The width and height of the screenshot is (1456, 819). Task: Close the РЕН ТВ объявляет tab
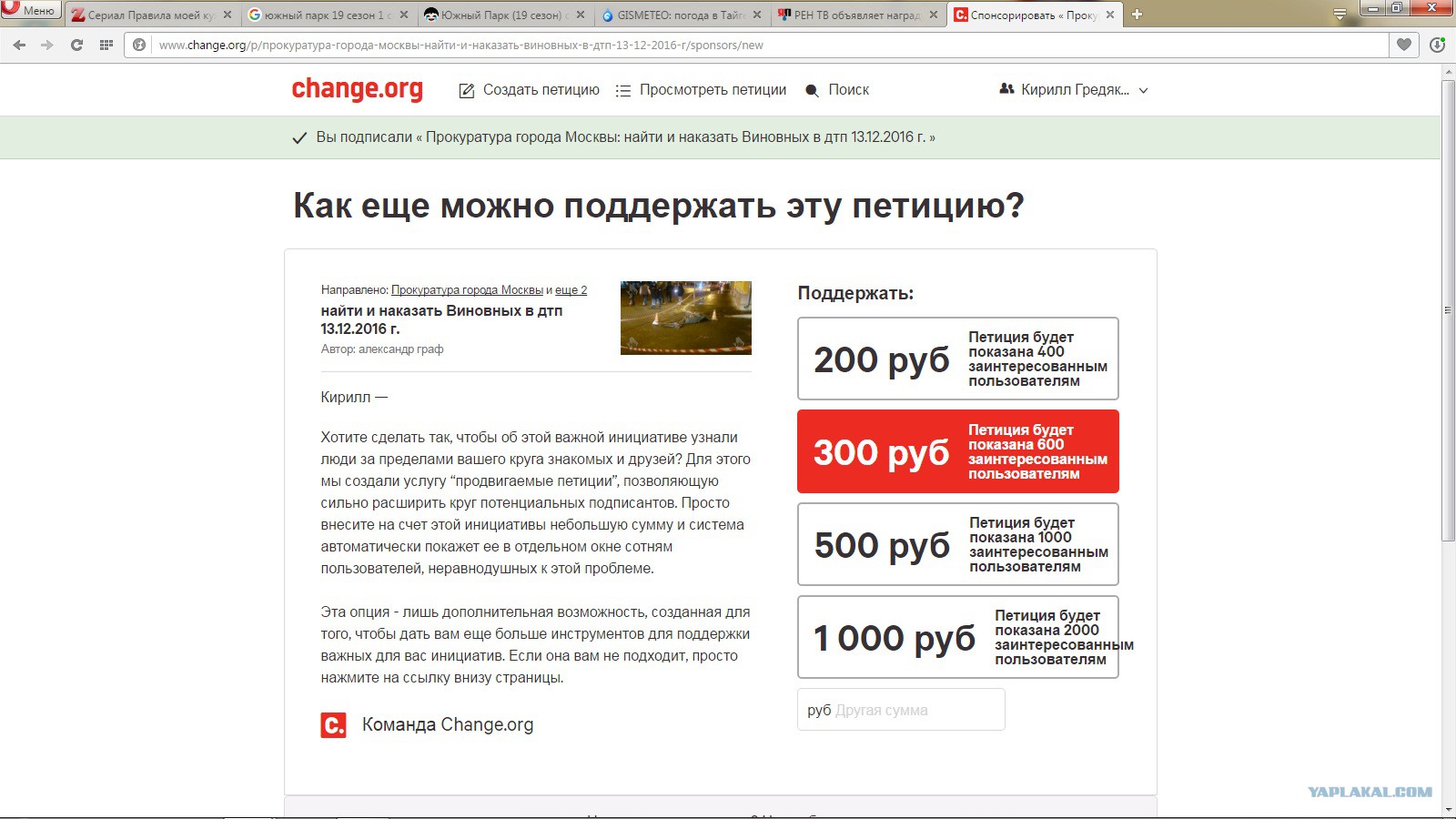click(934, 15)
